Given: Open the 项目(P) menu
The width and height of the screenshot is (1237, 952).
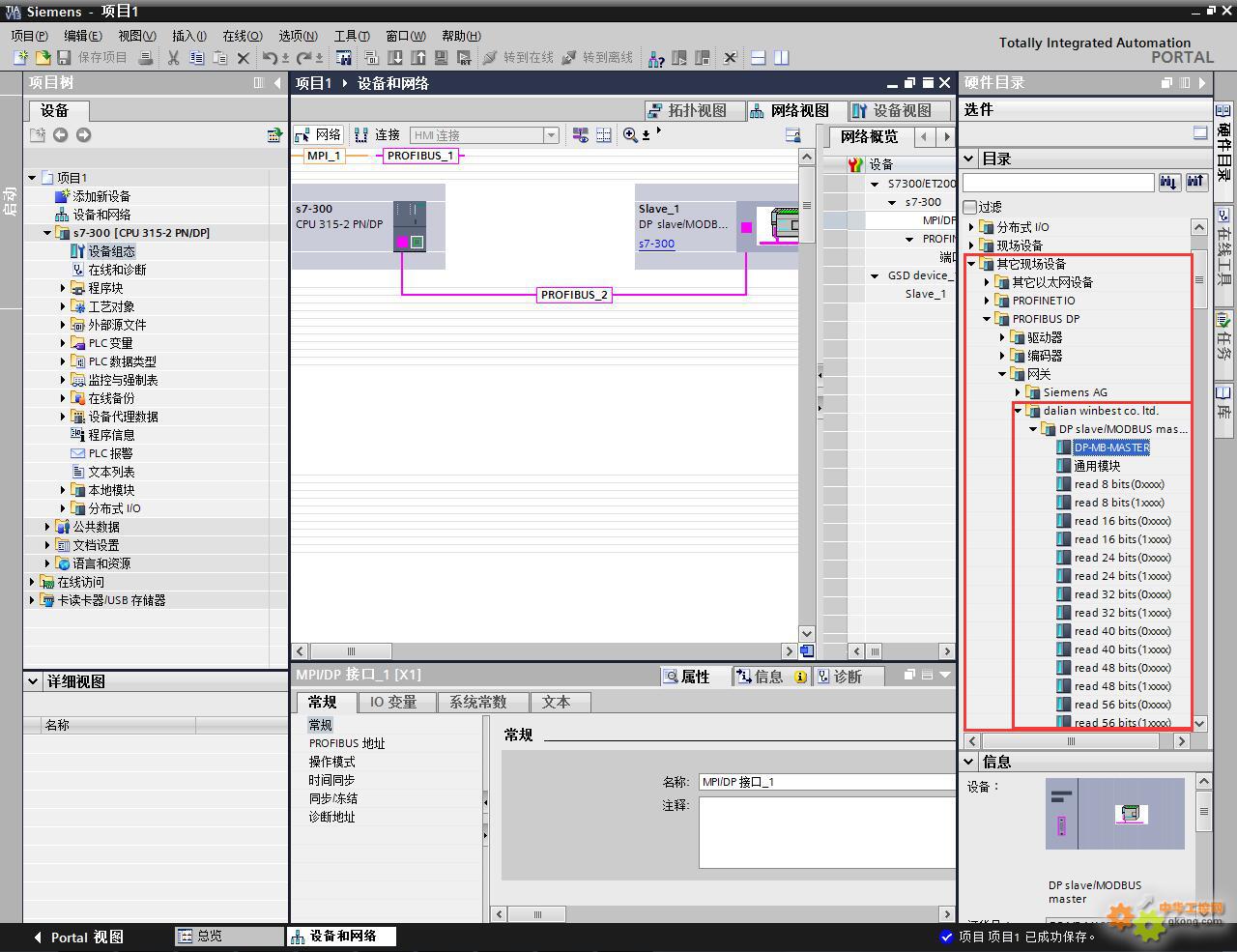Looking at the screenshot, I should click(29, 36).
